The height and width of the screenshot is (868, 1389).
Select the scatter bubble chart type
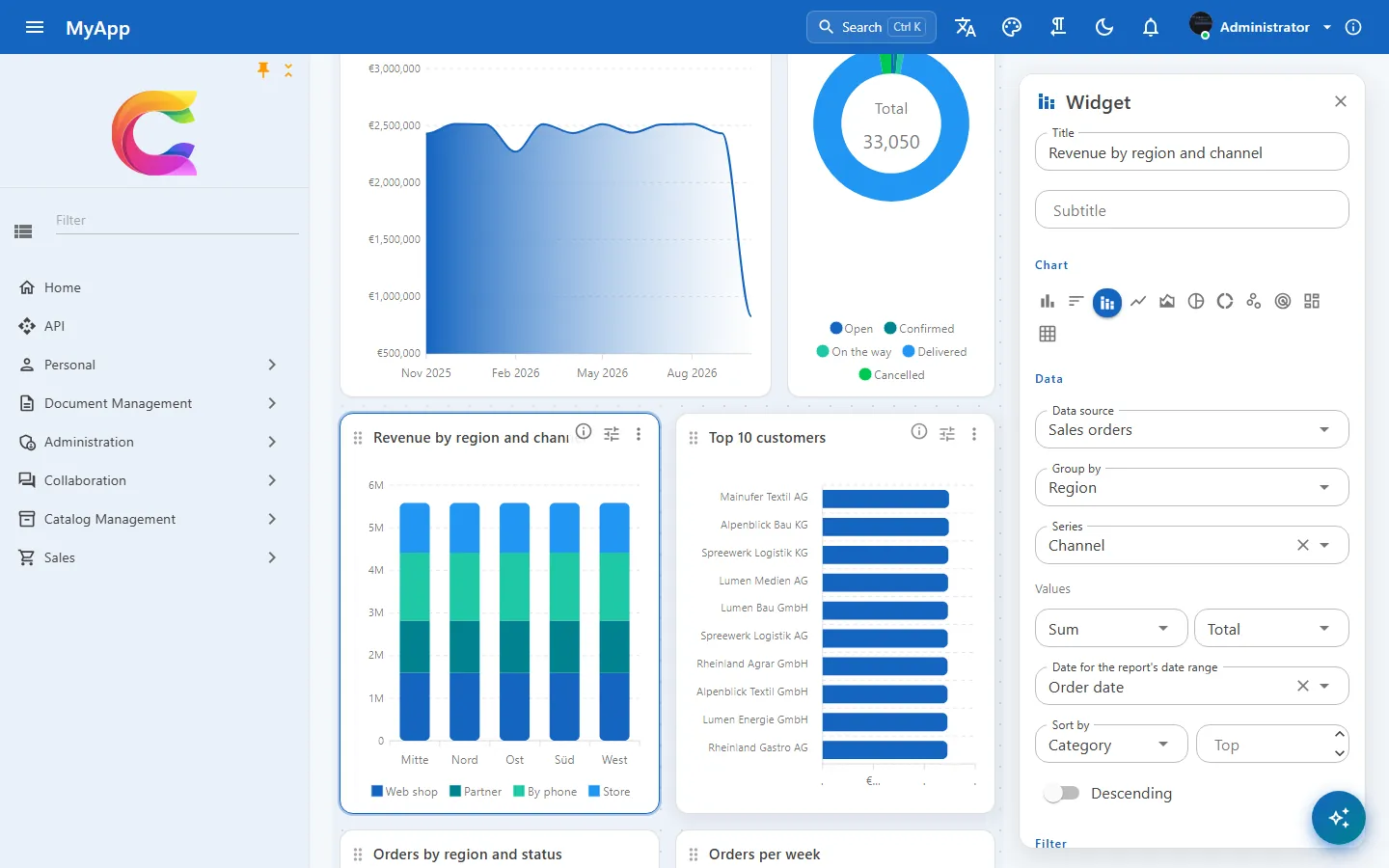pyautogui.click(x=1254, y=302)
